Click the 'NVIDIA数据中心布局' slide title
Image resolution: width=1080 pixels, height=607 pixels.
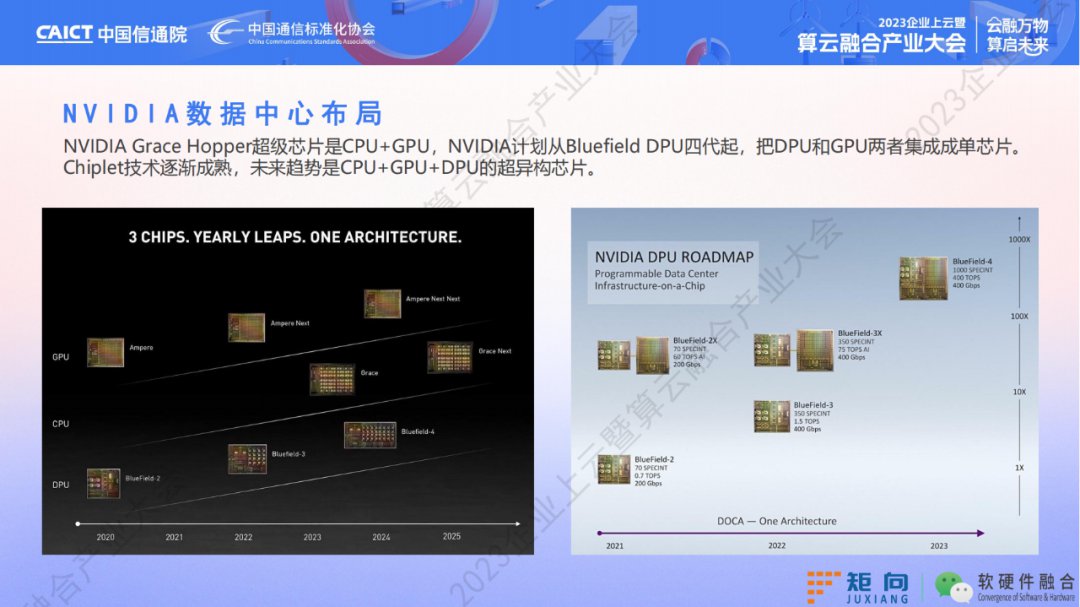pos(222,114)
